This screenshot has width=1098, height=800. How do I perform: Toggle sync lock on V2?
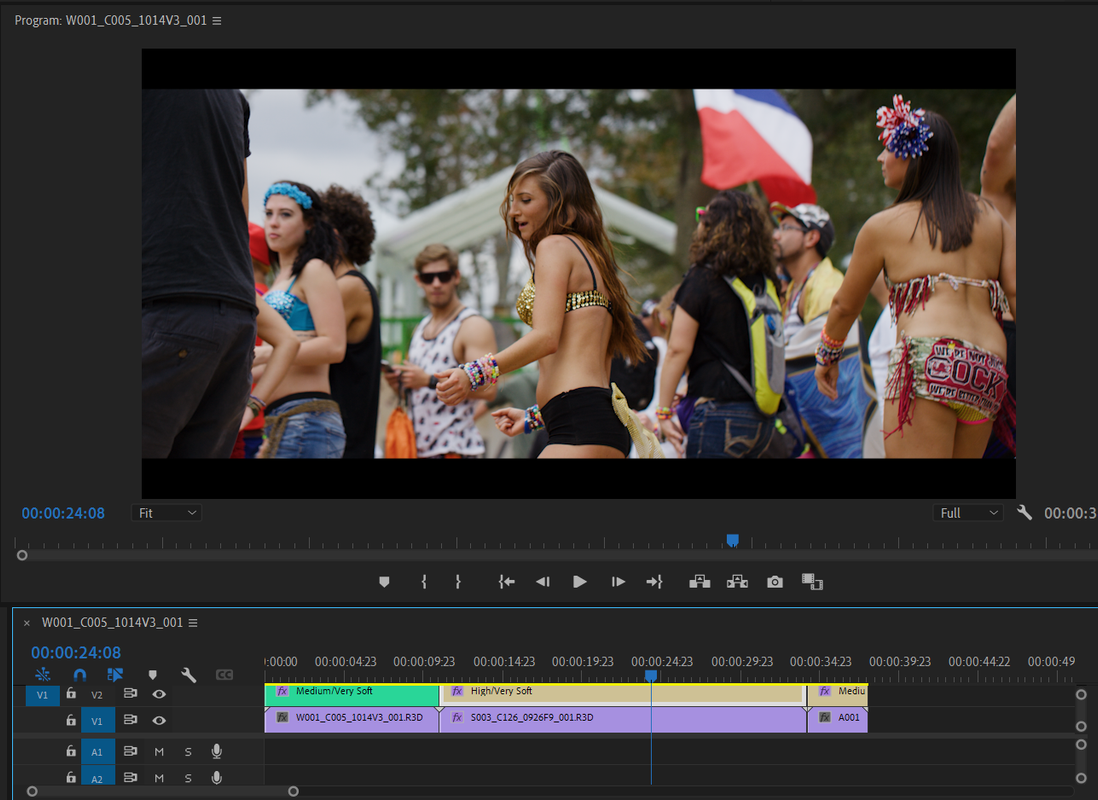[130, 694]
